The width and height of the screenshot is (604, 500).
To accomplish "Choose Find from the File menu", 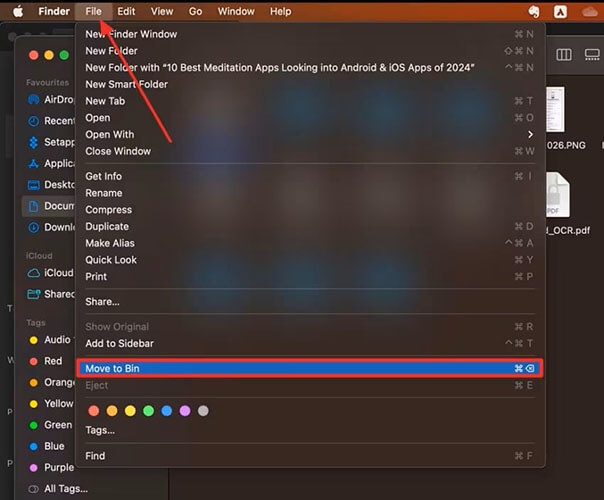I will [310, 456].
